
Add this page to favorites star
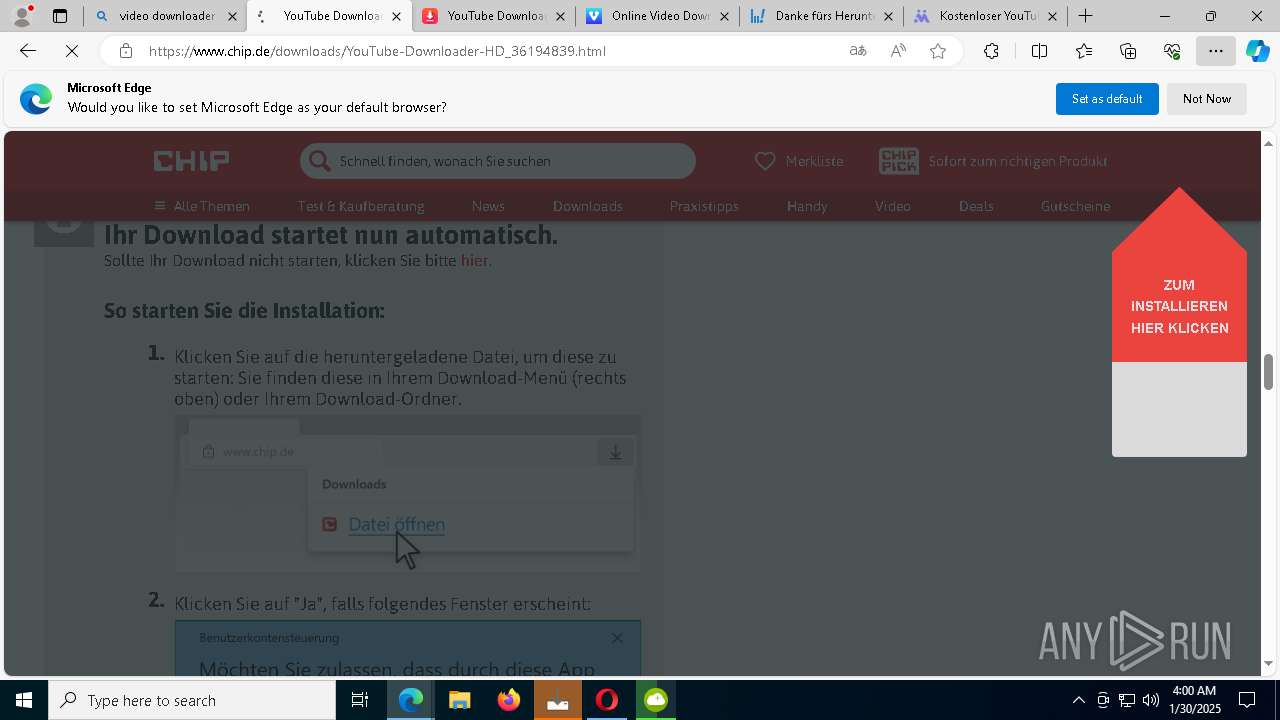coord(938,51)
